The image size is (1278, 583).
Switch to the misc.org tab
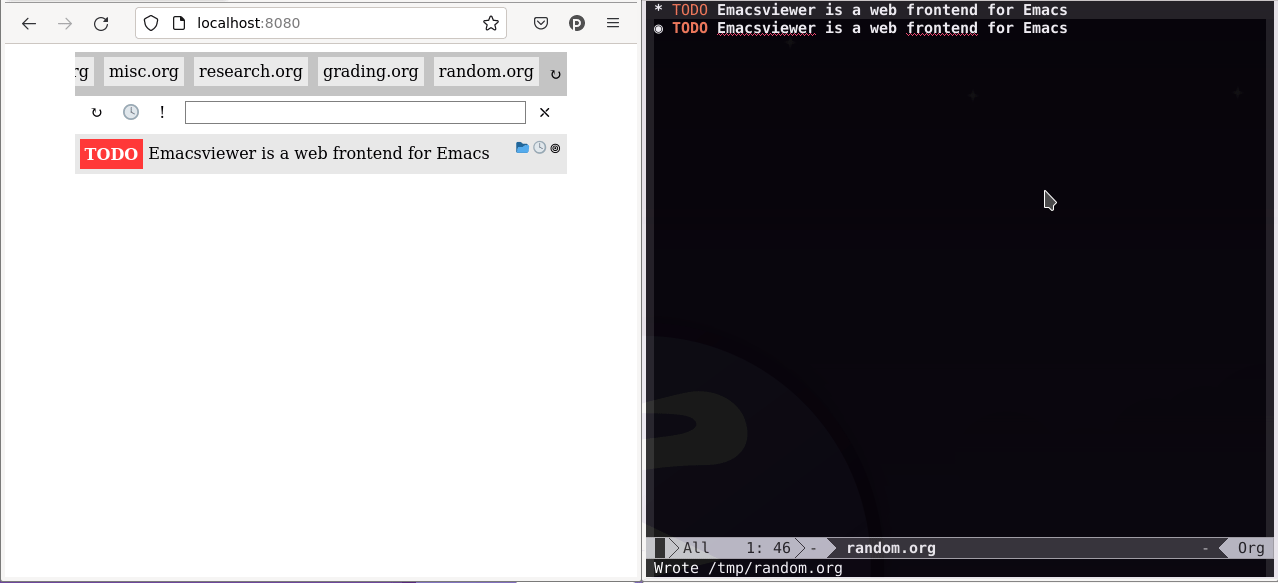[x=144, y=71]
